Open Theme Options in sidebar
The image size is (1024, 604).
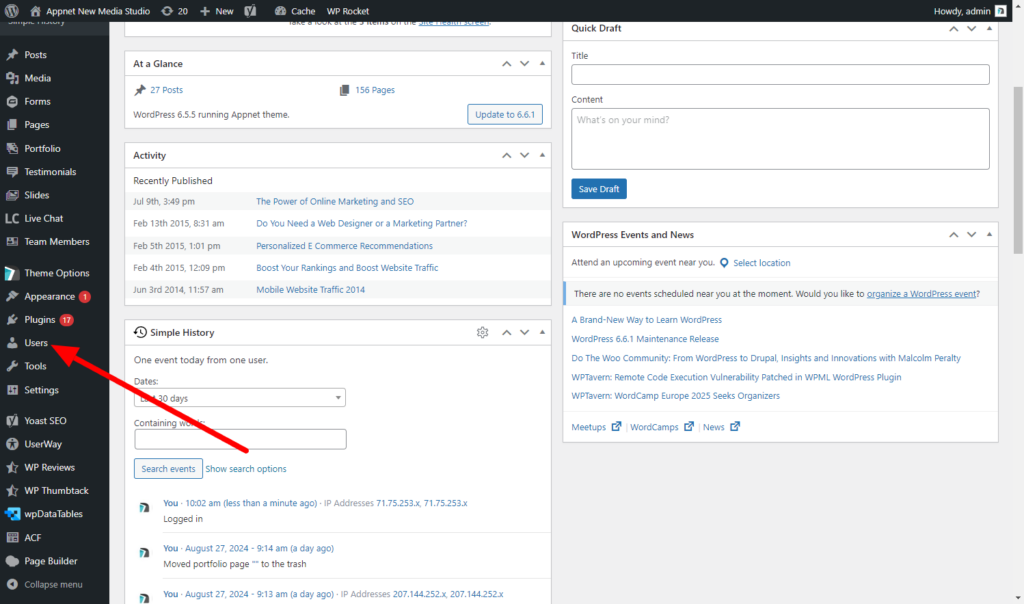tap(55, 273)
